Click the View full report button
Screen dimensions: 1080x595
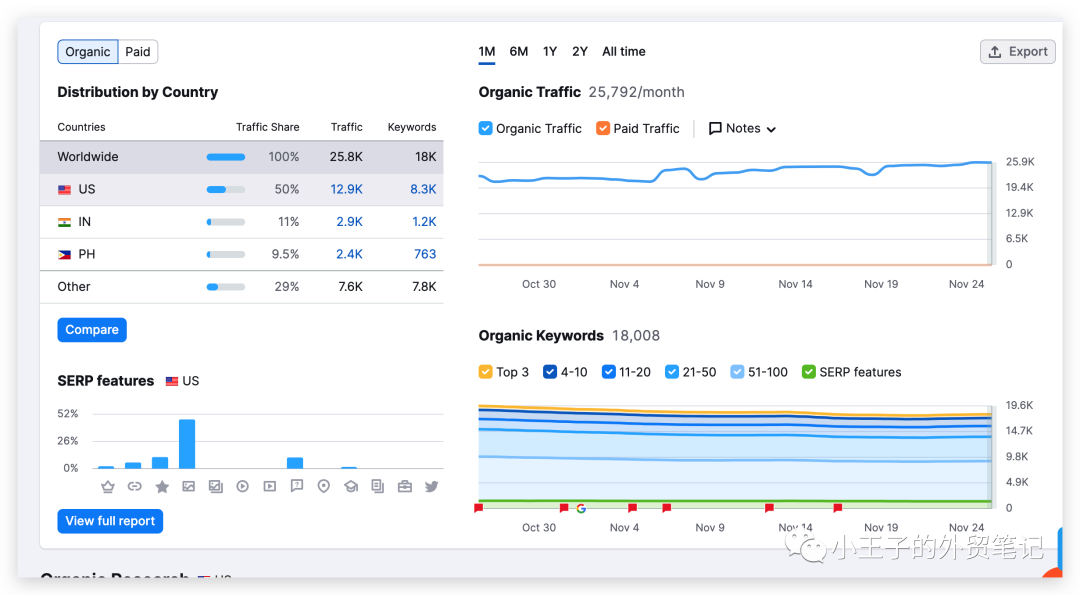[110, 521]
